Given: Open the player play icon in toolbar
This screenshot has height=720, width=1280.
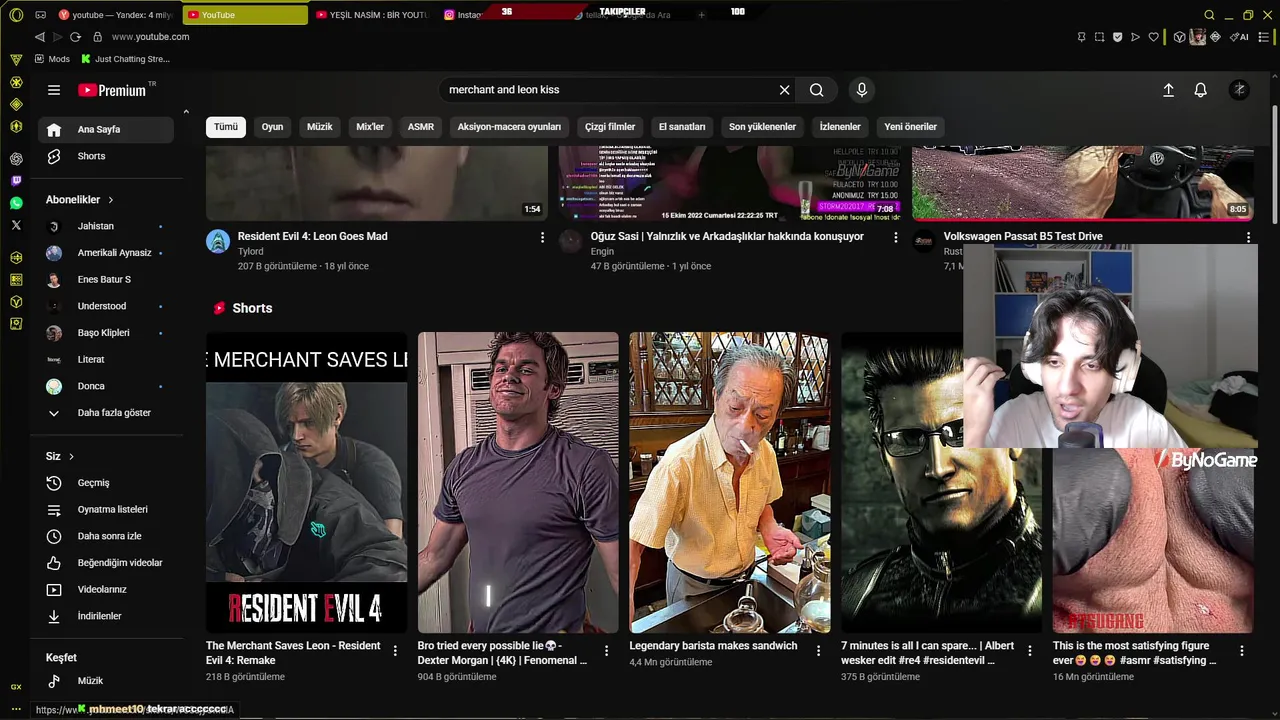Looking at the screenshot, I should [x=1135, y=37].
